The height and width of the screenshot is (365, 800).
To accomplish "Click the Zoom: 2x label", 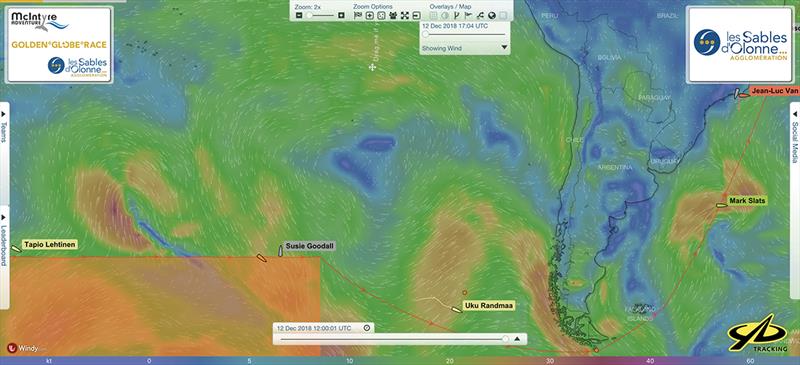I will pyautogui.click(x=308, y=7).
